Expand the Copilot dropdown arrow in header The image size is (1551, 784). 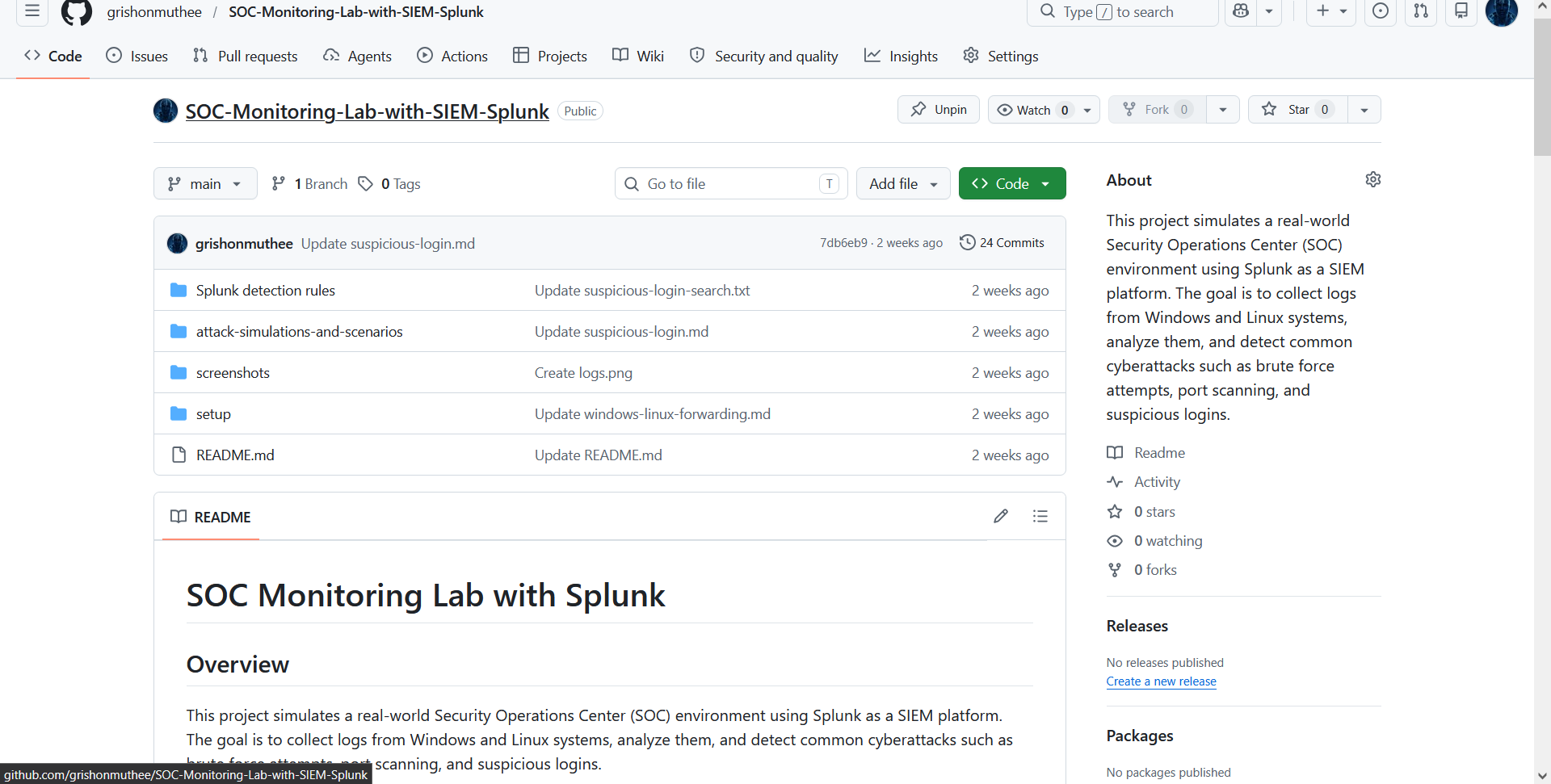1269,11
